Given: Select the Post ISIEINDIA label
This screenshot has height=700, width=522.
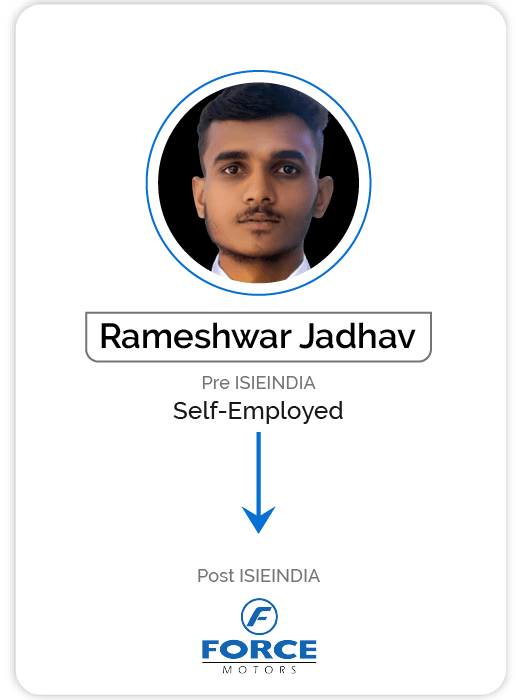Looking at the screenshot, I should (259, 576).
